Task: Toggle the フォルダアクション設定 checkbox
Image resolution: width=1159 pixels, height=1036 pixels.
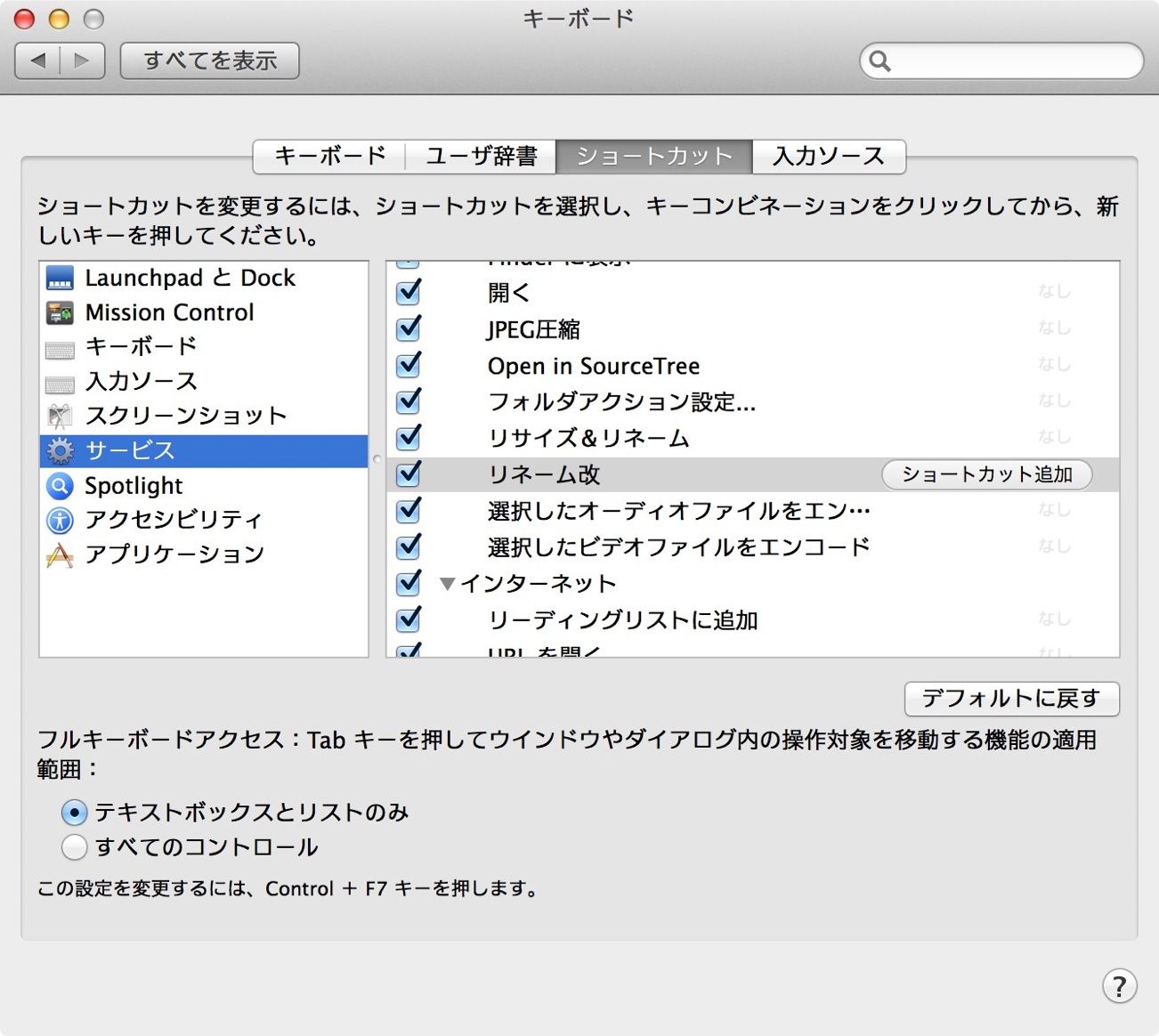Action: point(409,401)
